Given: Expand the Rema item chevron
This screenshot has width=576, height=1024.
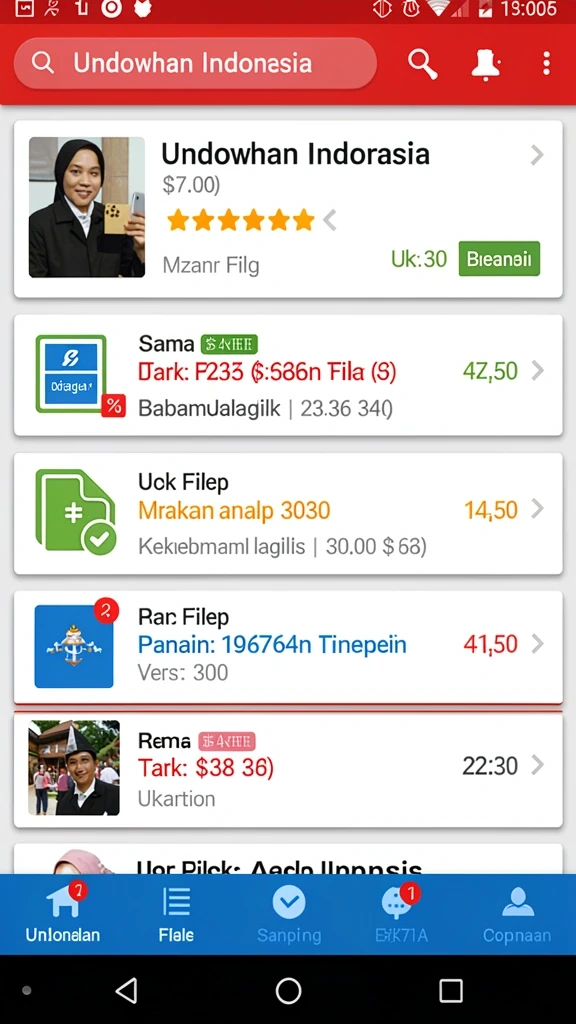Looking at the screenshot, I should click(537, 765).
